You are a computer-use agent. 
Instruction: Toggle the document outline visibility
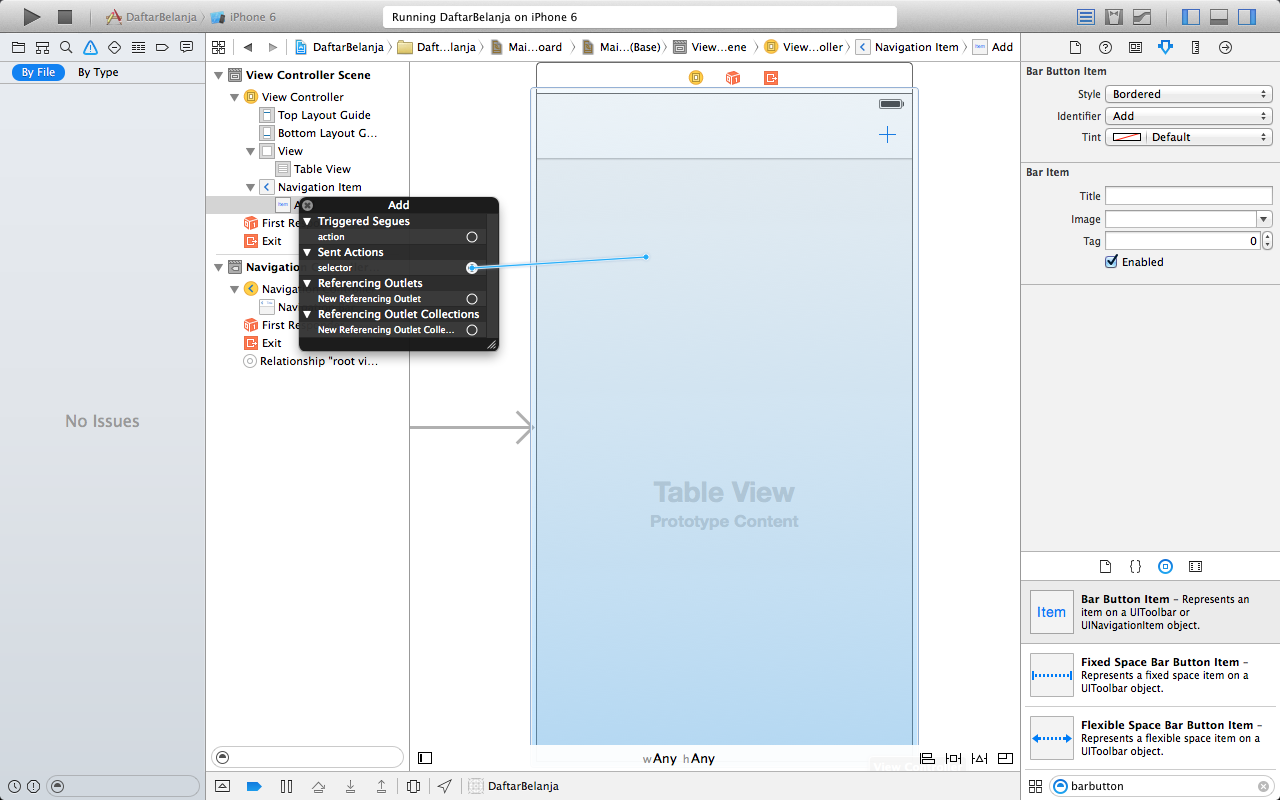pos(425,757)
